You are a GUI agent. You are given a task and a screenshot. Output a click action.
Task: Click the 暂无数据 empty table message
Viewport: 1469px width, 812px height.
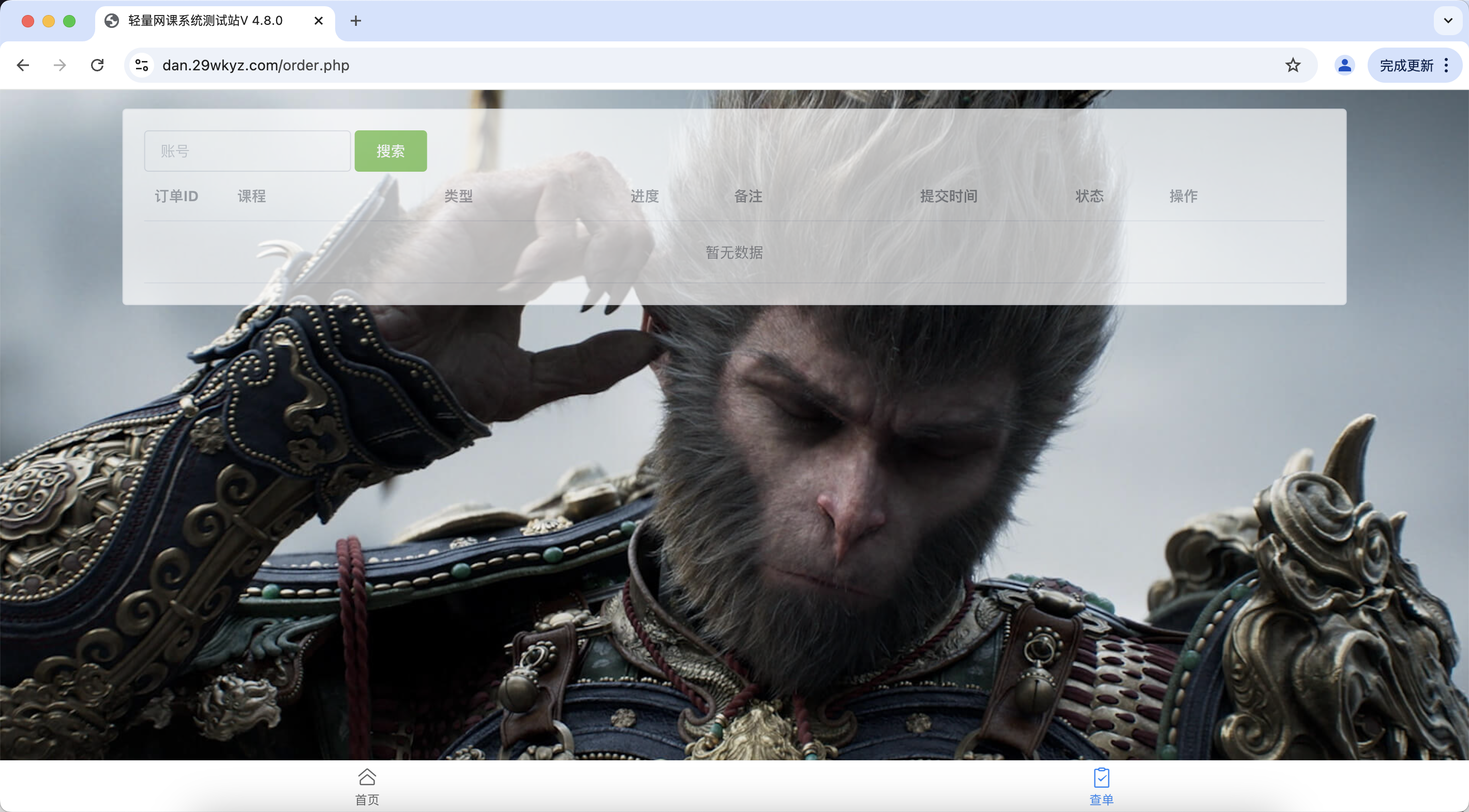point(734,252)
